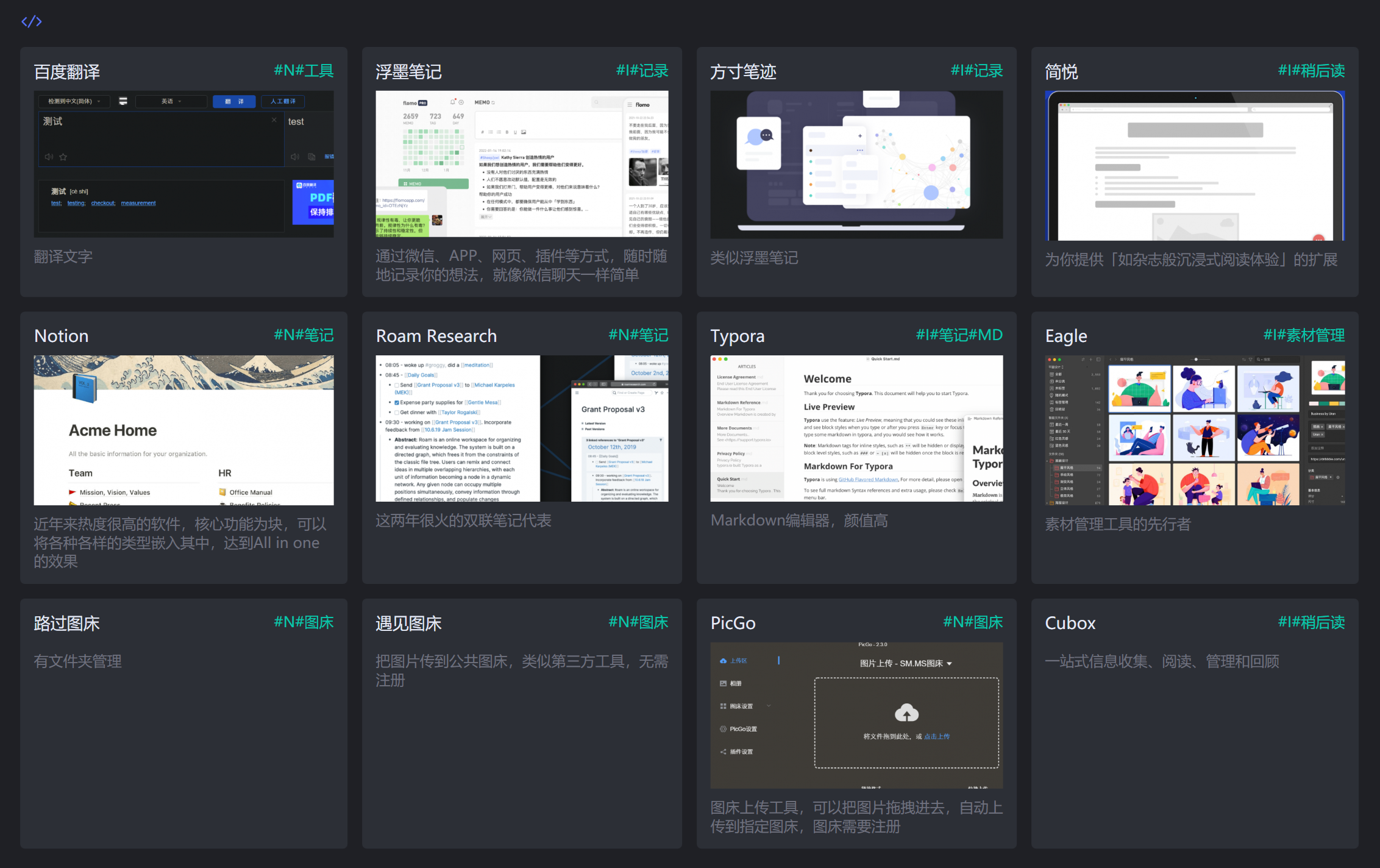
Task: Click the #N#图床 tag on 遇见图床
Action: [x=638, y=622]
